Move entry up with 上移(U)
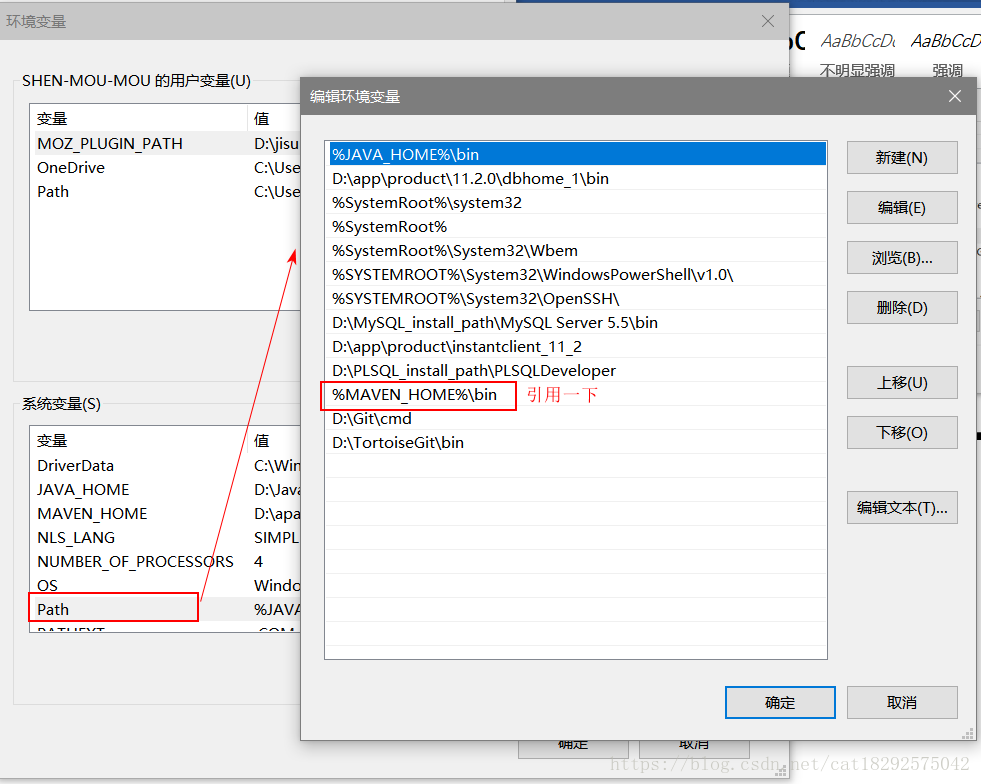981x784 pixels. [x=902, y=382]
